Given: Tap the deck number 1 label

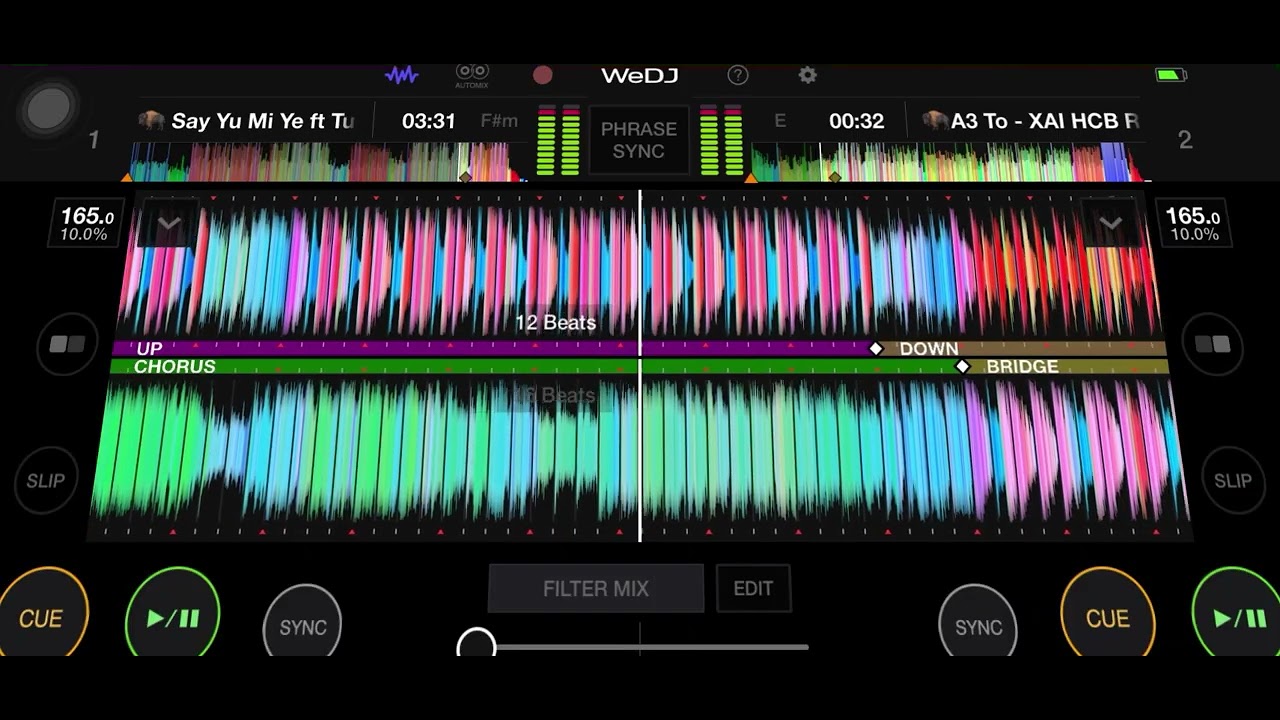Looking at the screenshot, I should [x=94, y=140].
